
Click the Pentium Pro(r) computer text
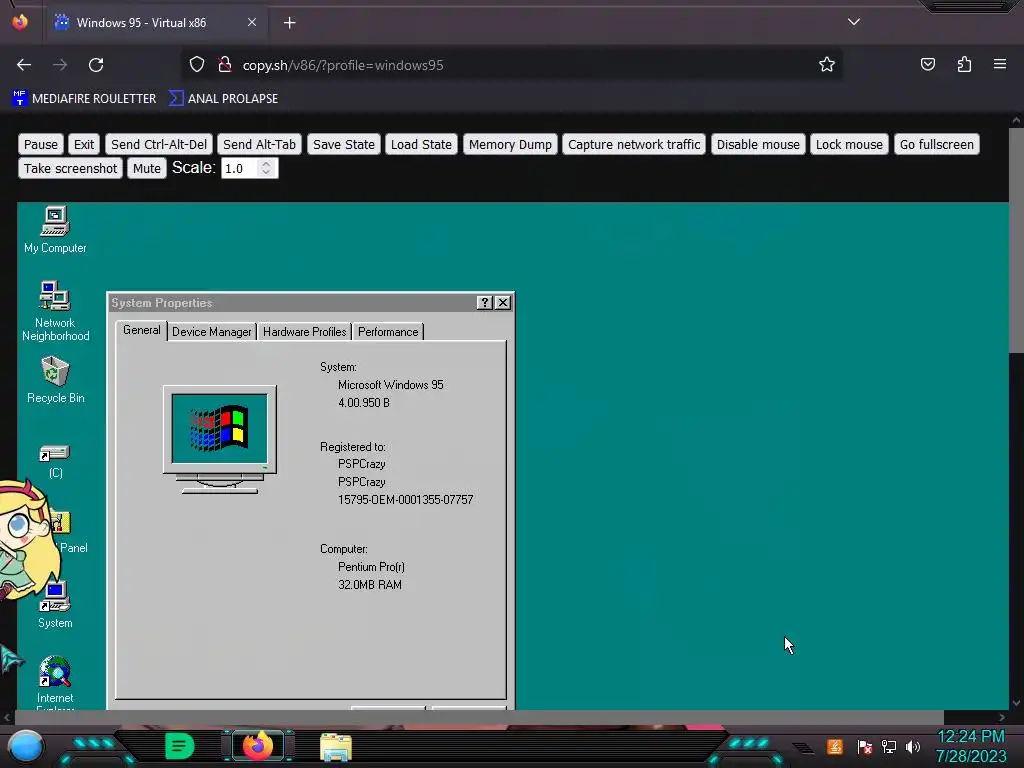point(371,567)
